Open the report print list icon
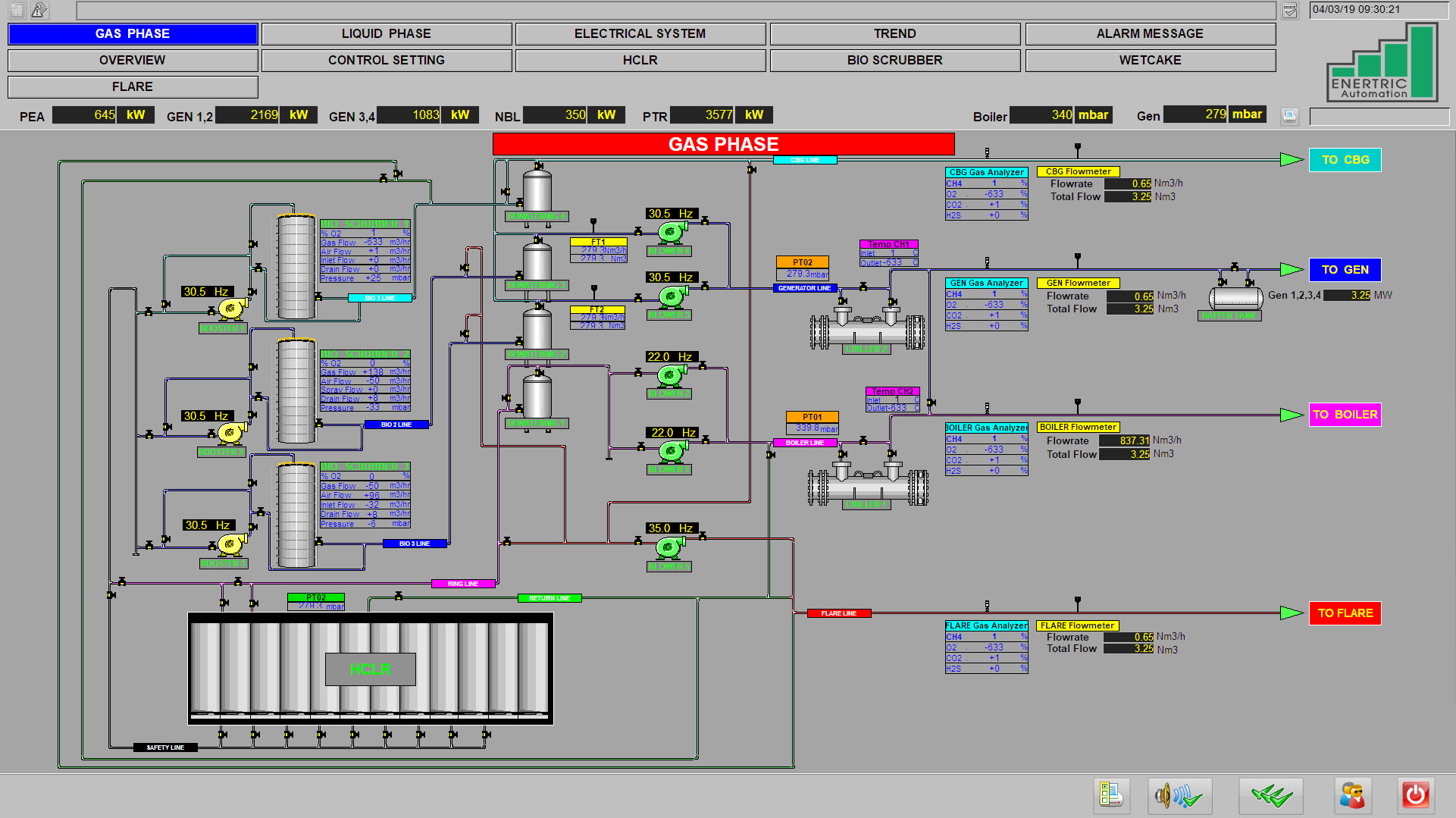This screenshot has height=818, width=1456. pos(1111,795)
